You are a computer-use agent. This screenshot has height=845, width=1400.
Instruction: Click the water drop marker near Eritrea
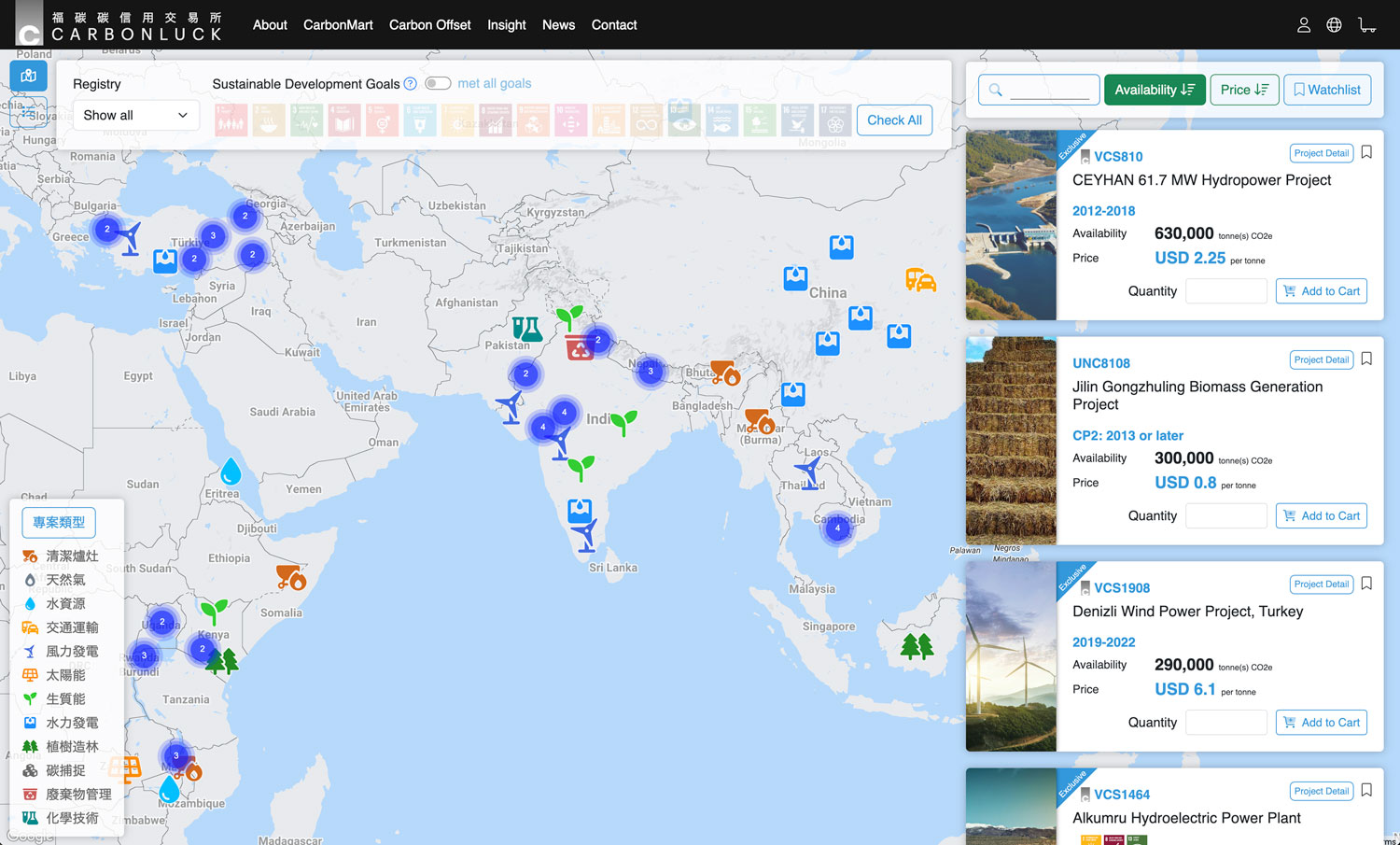(231, 471)
